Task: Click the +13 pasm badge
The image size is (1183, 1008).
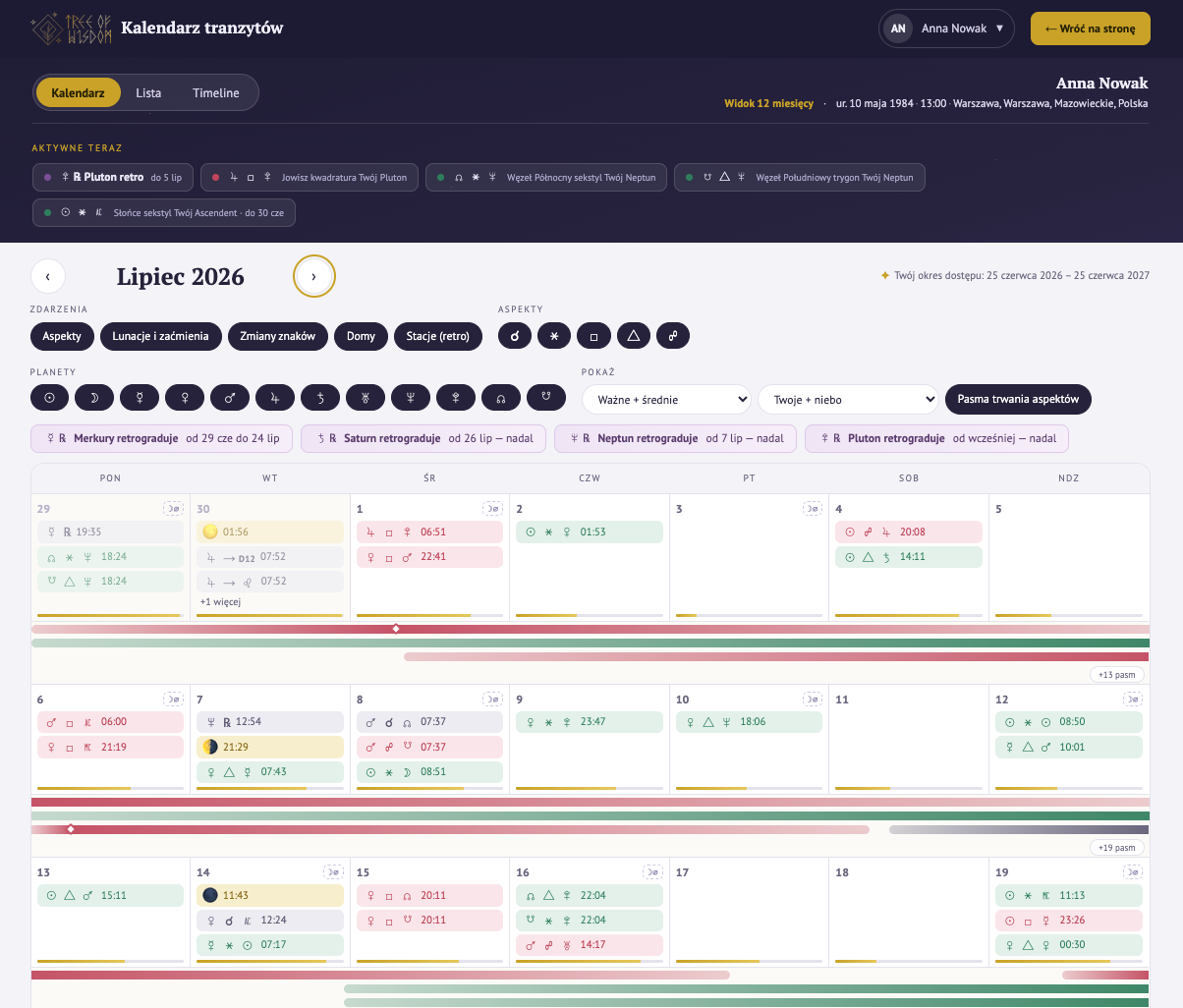Action: coord(1117,674)
